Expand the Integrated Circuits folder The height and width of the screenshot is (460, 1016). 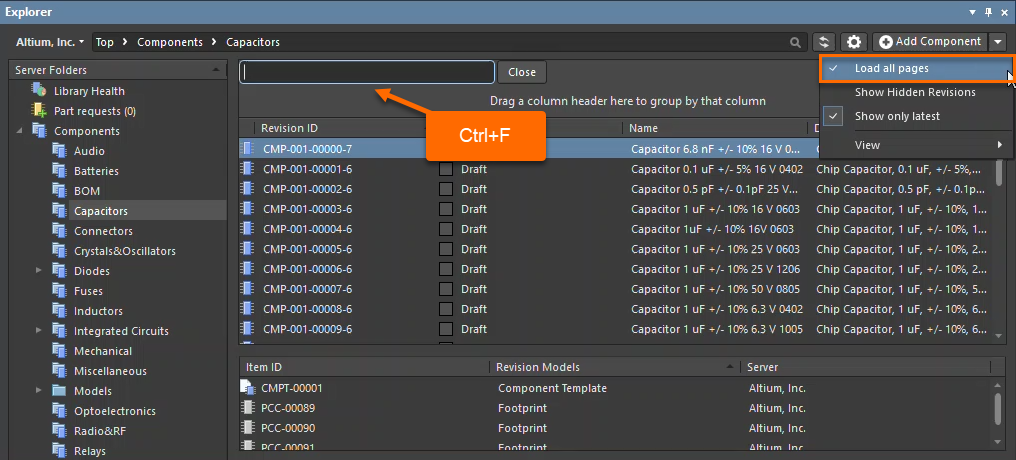point(38,331)
